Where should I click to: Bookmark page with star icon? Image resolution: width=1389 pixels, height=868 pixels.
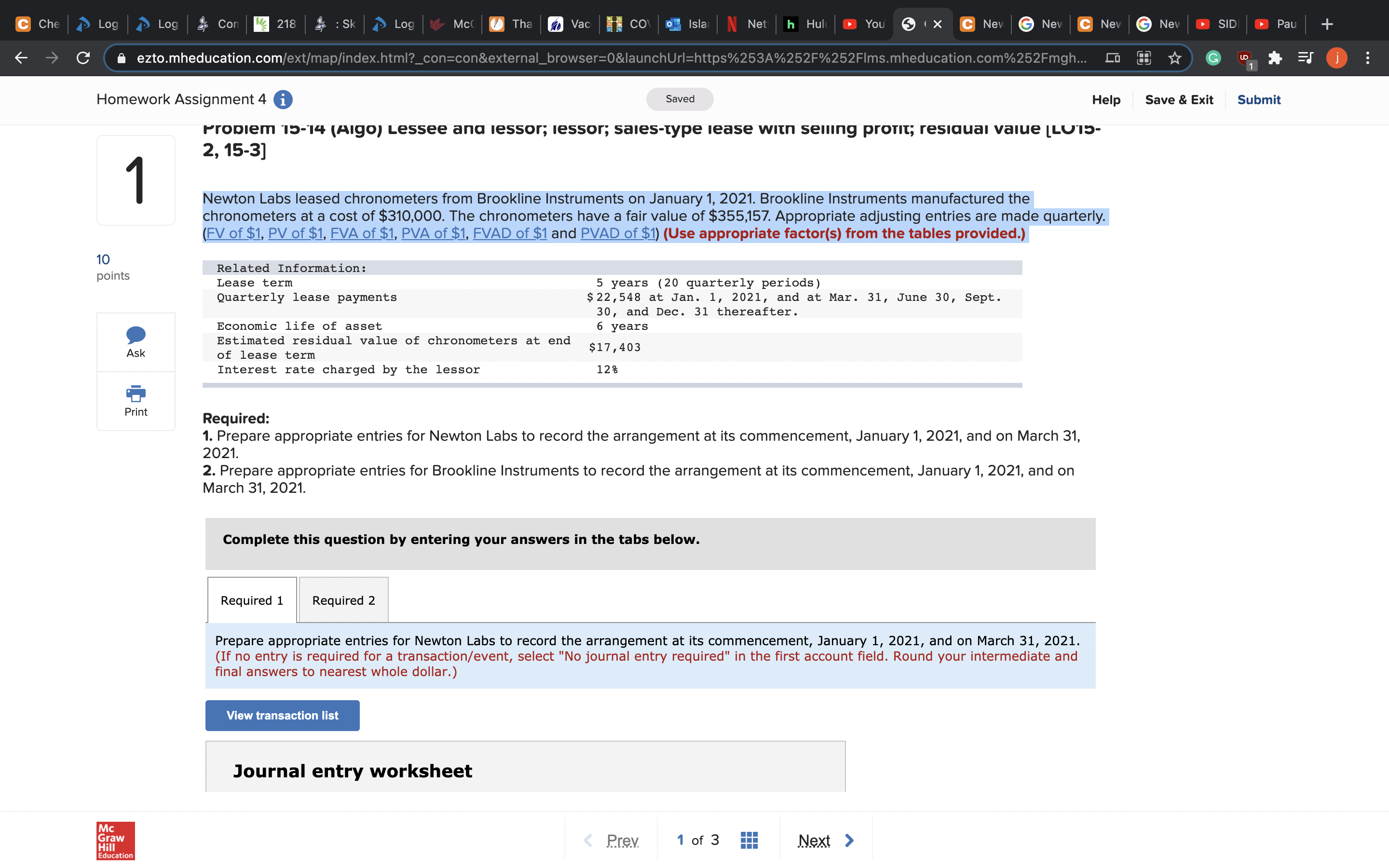point(1175,58)
